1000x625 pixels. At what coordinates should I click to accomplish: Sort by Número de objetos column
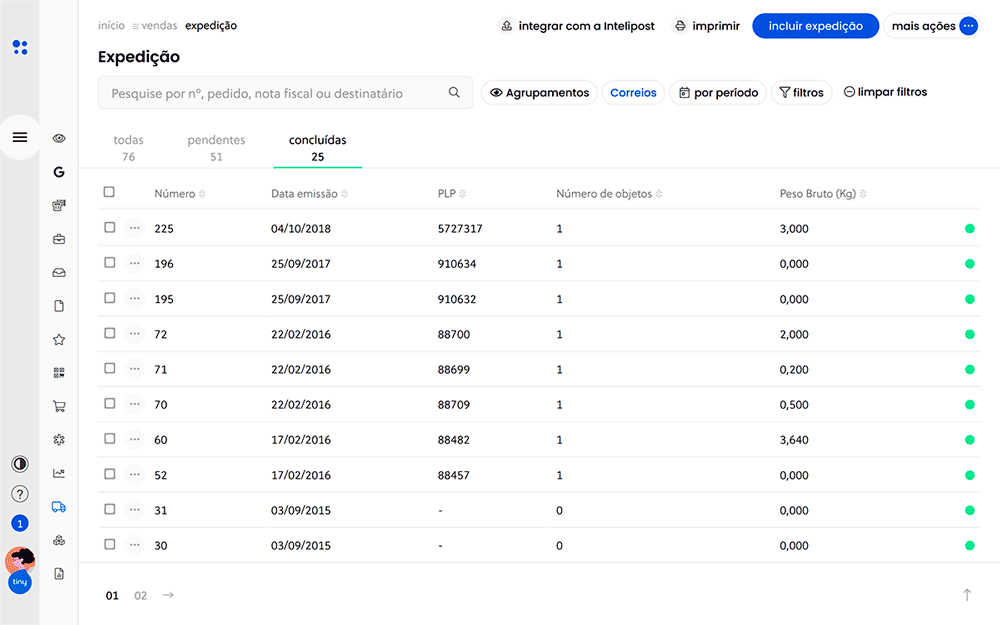coord(609,193)
